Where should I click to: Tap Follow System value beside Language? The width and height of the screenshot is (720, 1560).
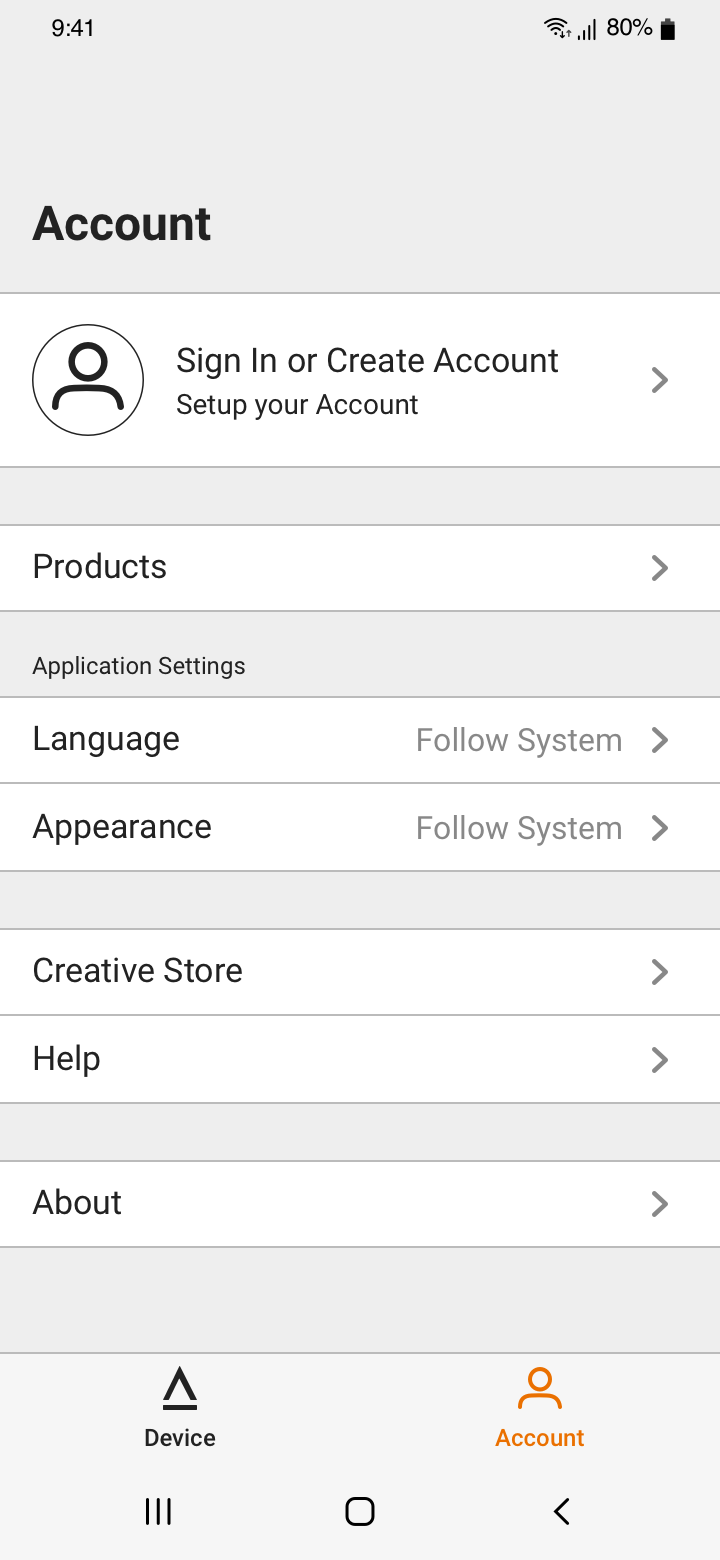click(x=519, y=741)
